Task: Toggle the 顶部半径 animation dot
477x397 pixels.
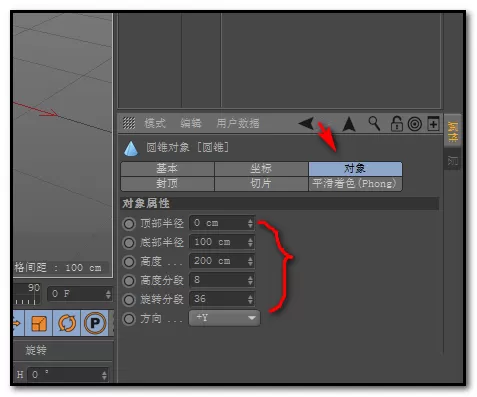Action: point(129,224)
